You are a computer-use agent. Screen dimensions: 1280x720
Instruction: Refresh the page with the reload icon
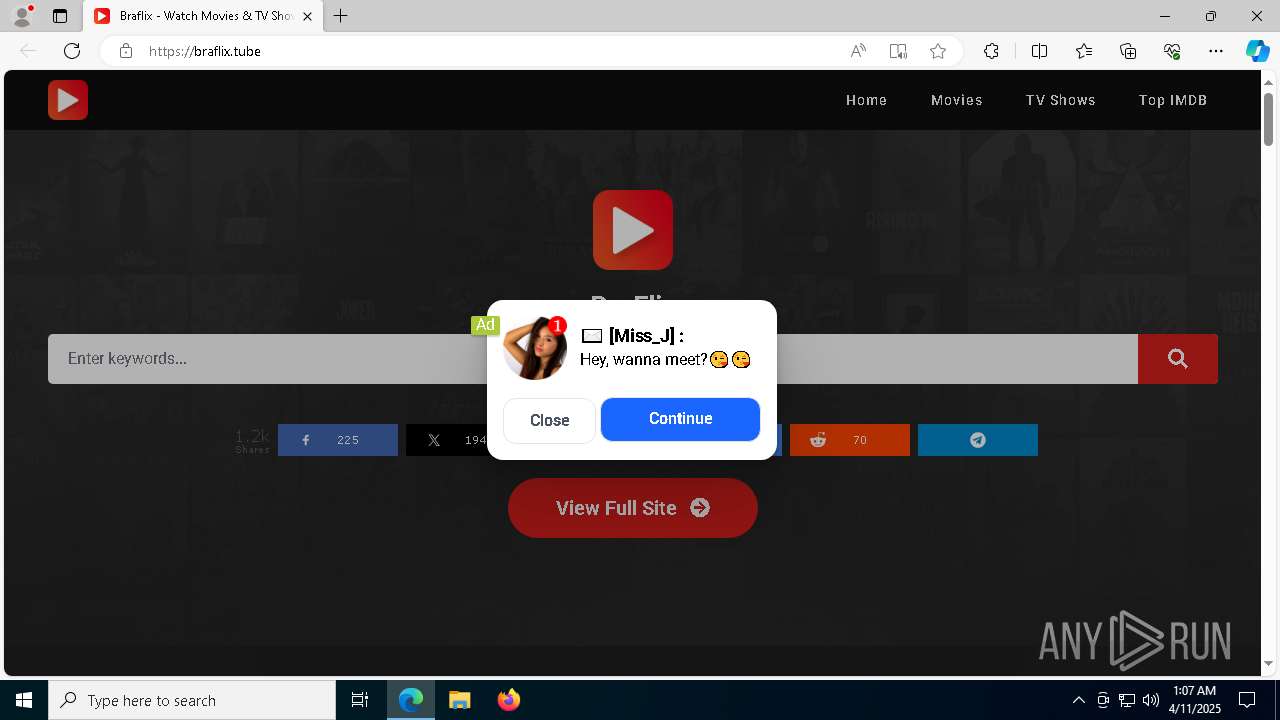tap(72, 51)
